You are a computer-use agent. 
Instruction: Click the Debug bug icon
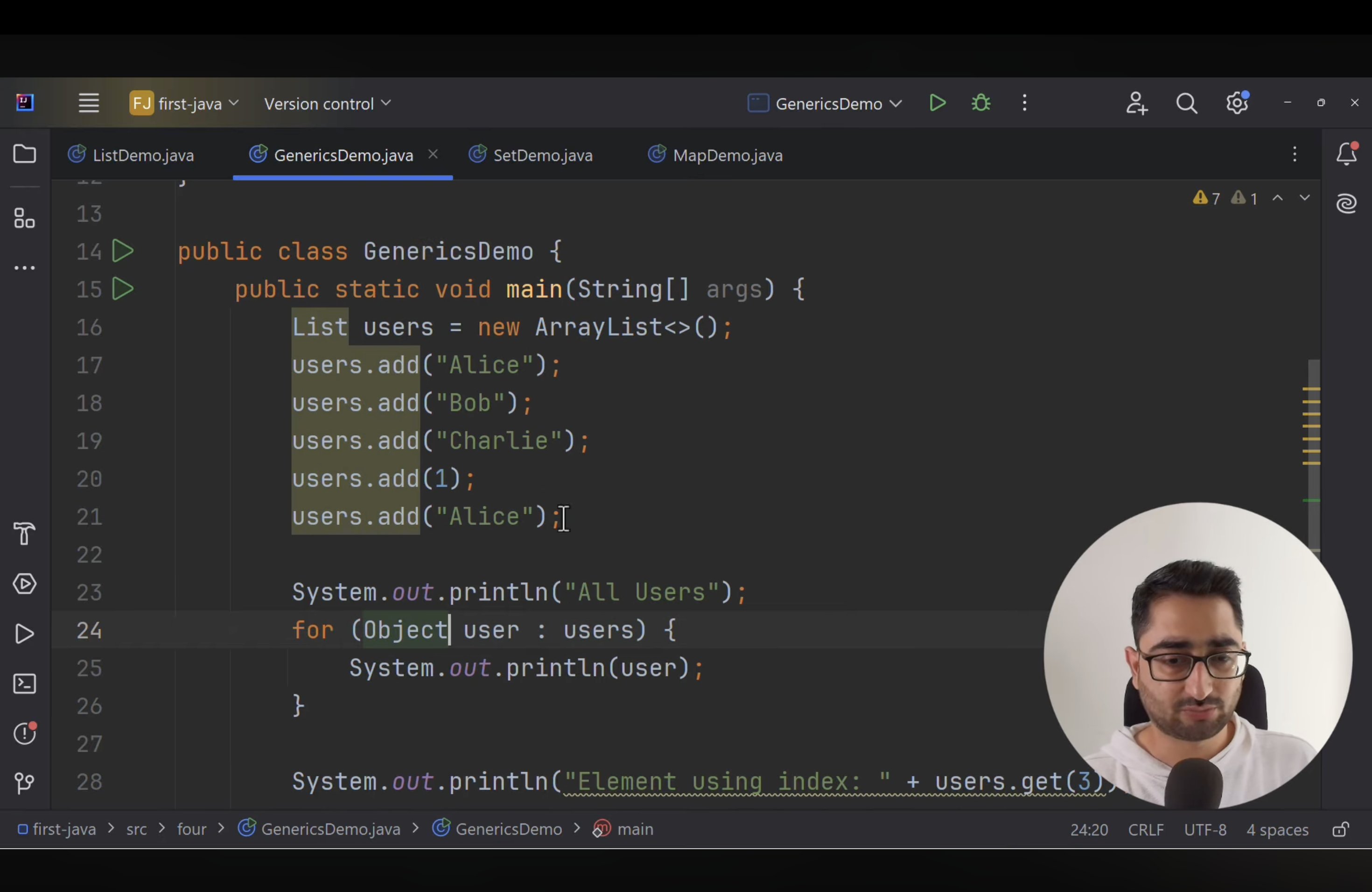coord(981,104)
